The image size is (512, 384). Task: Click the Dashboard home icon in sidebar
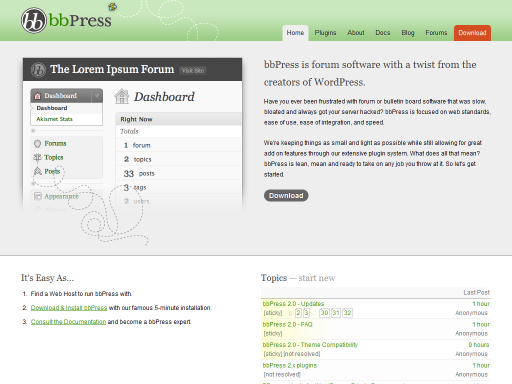[38, 96]
